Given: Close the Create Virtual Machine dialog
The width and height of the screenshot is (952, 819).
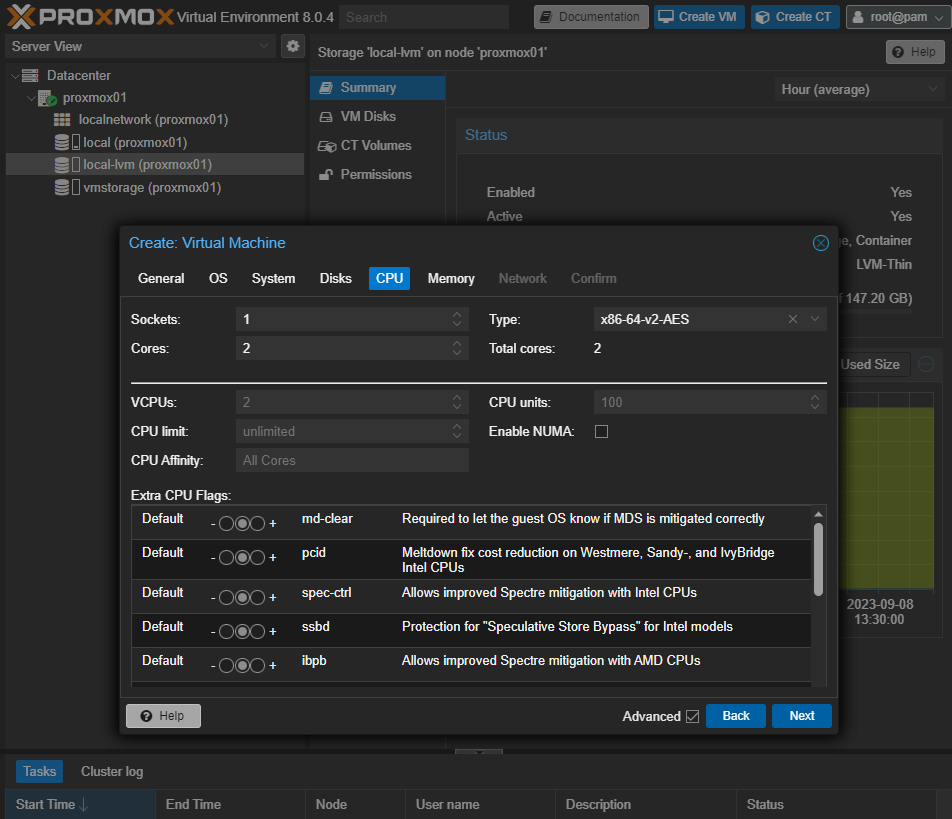Looking at the screenshot, I should (x=820, y=243).
